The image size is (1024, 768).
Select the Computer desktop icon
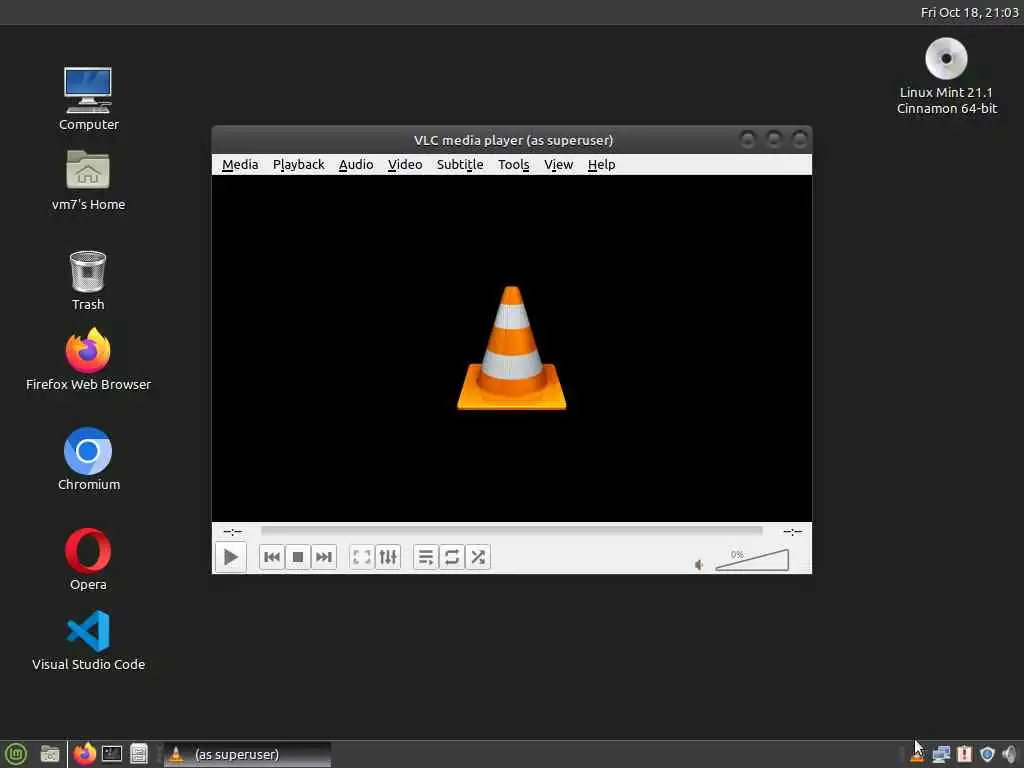88,99
